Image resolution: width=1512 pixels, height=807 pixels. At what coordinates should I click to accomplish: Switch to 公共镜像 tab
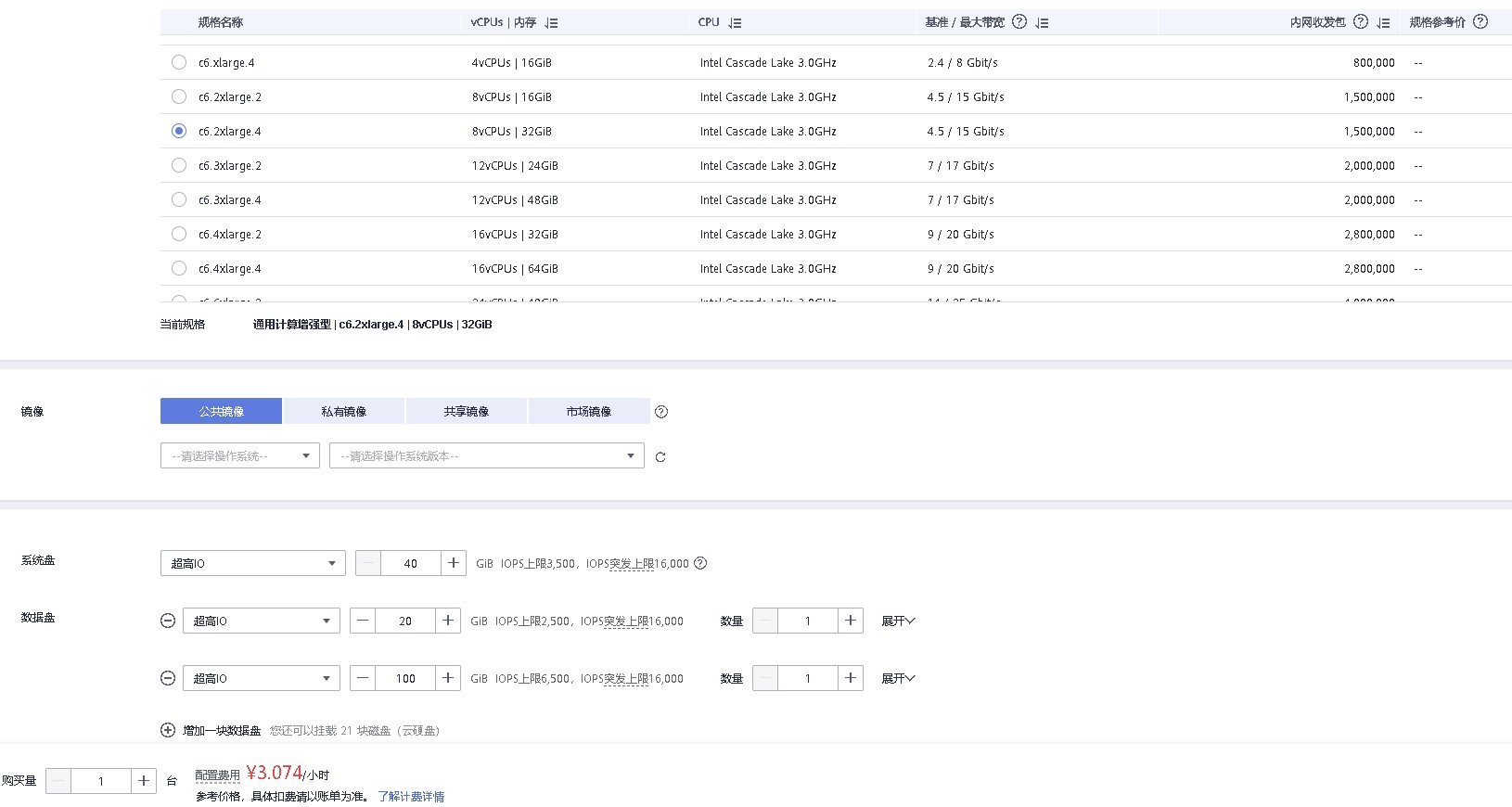(221, 411)
